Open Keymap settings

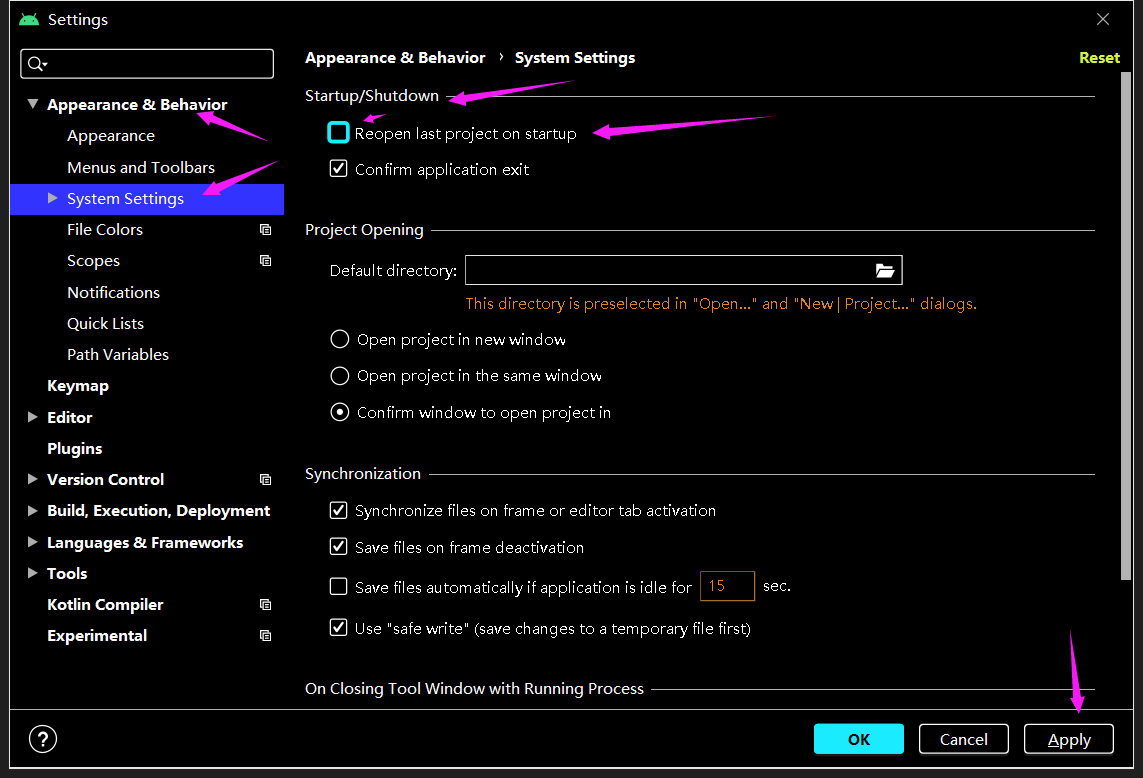[x=78, y=386]
